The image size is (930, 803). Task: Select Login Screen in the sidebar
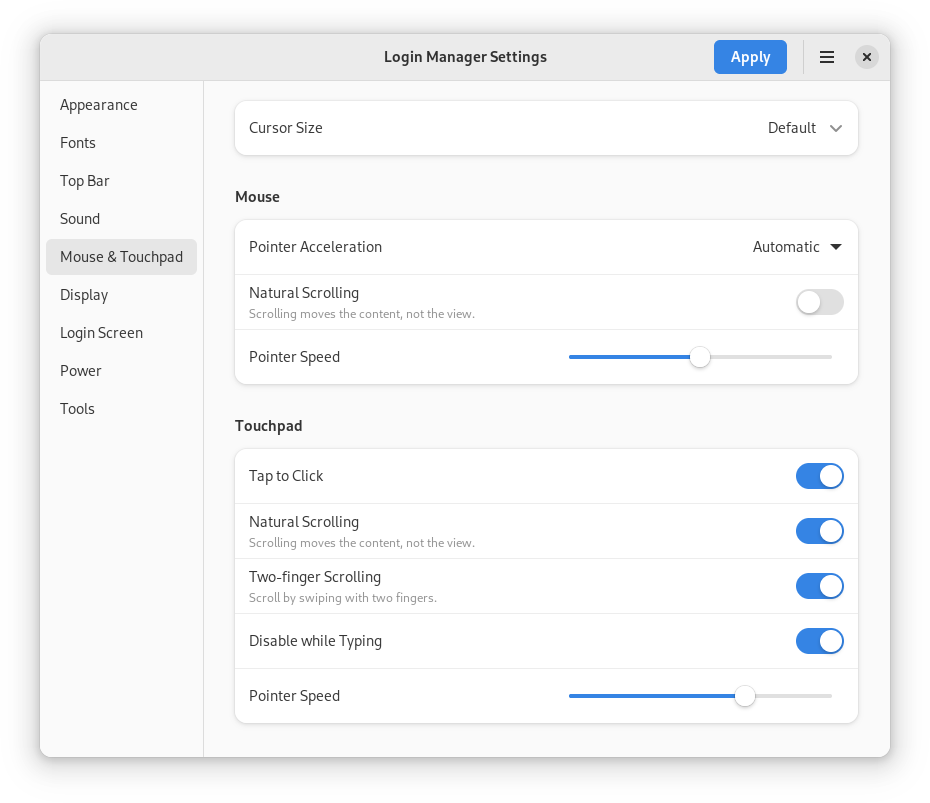point(101,333)
